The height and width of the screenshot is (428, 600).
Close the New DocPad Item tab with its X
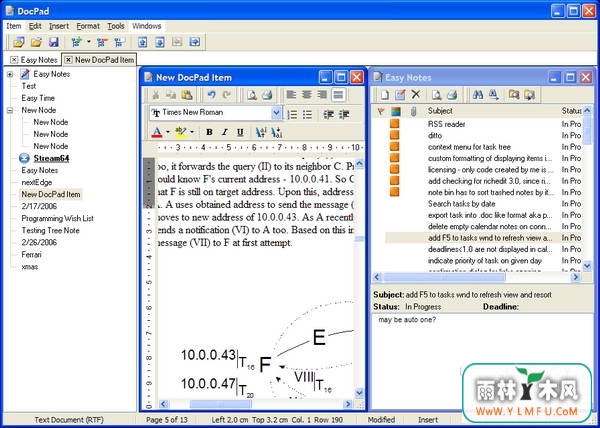tap(68, 60)
